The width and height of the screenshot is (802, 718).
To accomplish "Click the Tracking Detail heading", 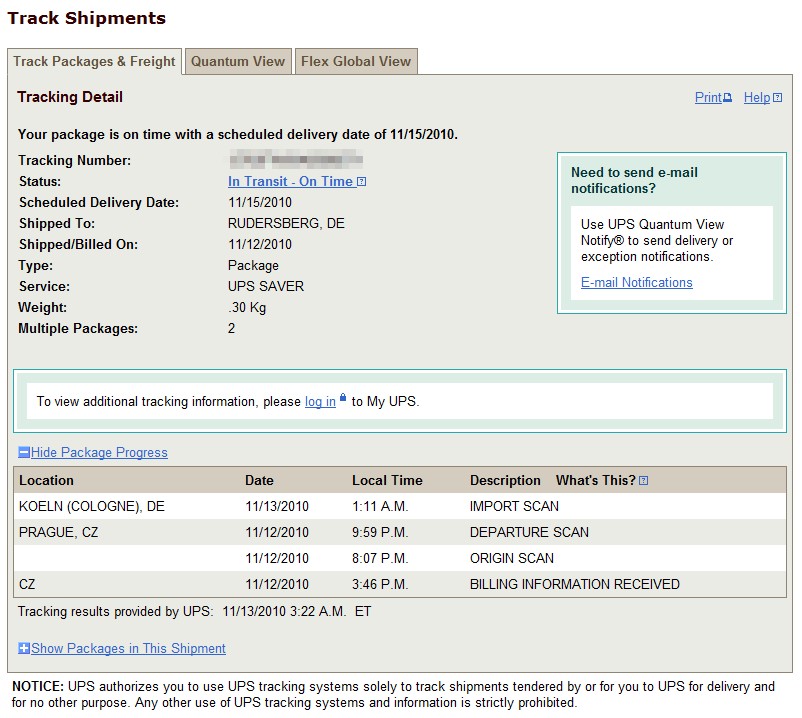I will (x=70, y=97).
